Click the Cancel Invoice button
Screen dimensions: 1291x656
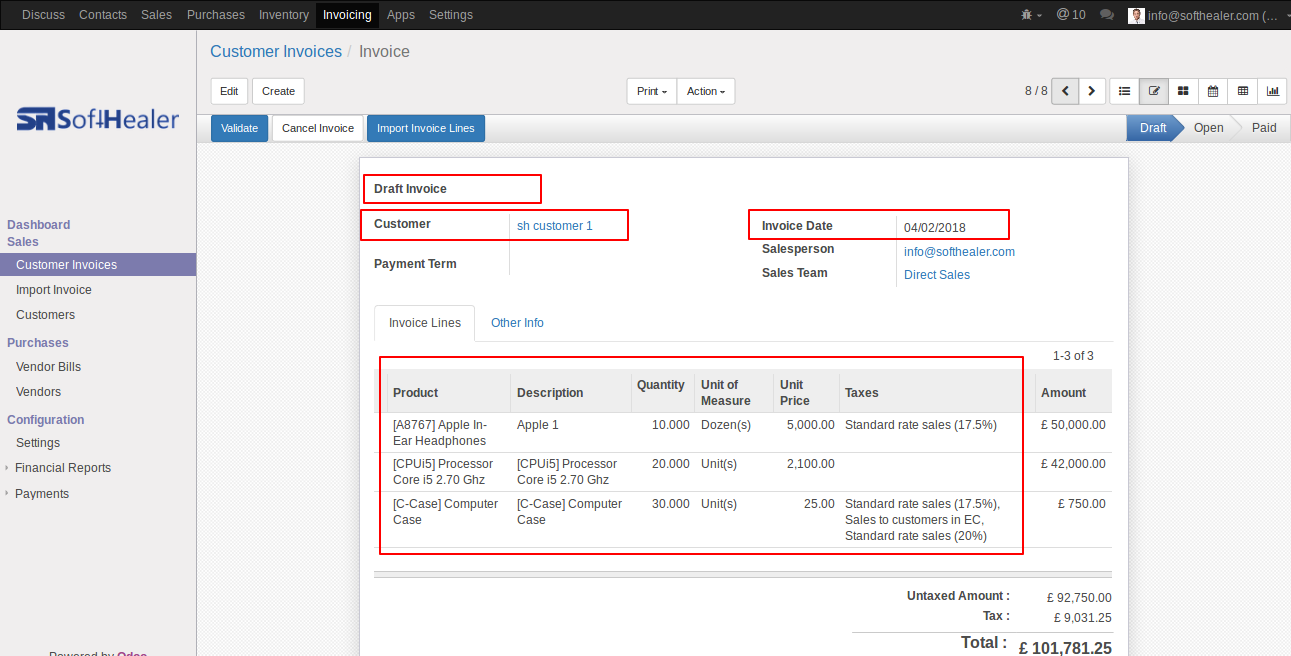[318, 128]
